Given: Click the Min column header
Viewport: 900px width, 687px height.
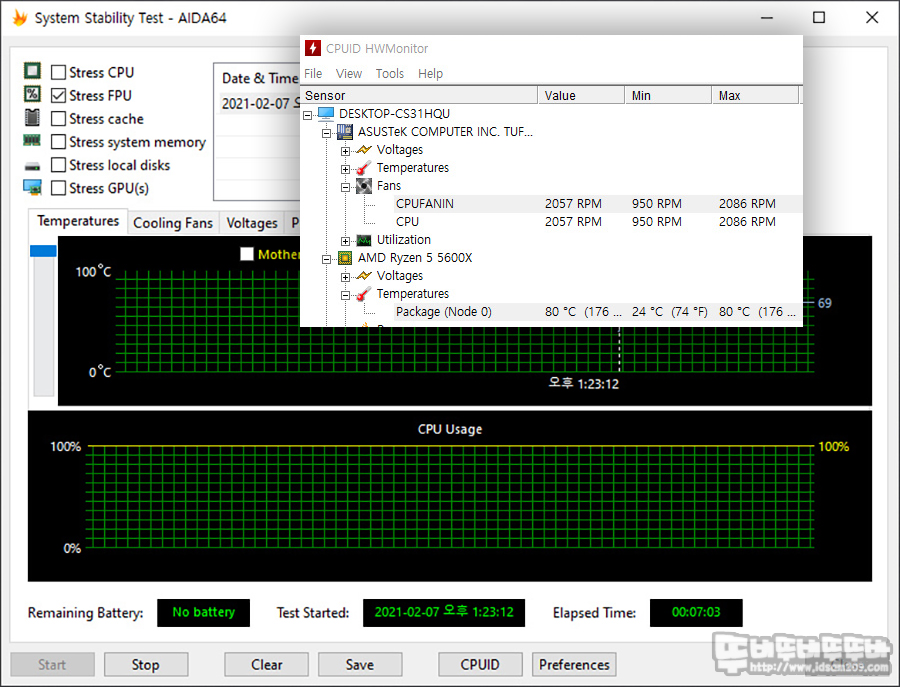Looking at the screenshot, I should coord(669,95).
